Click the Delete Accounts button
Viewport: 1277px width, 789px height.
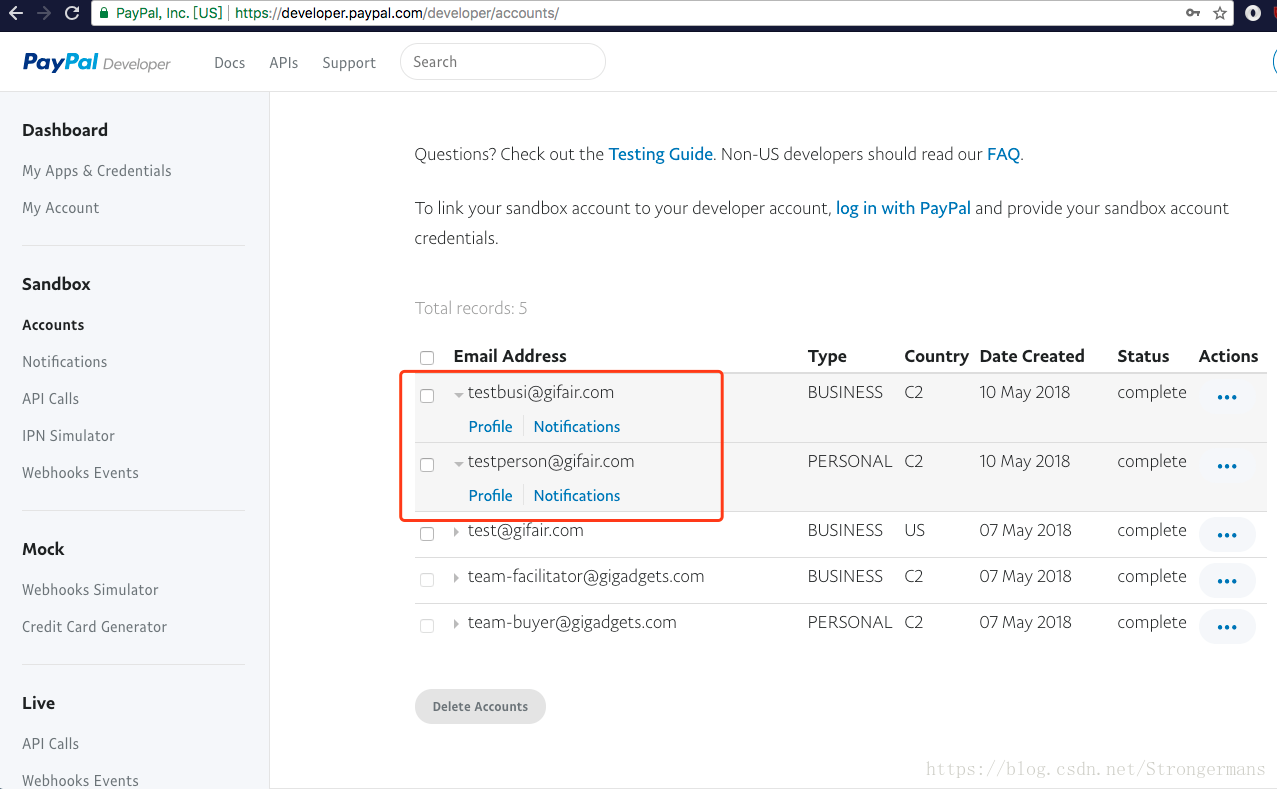point(480,706)
